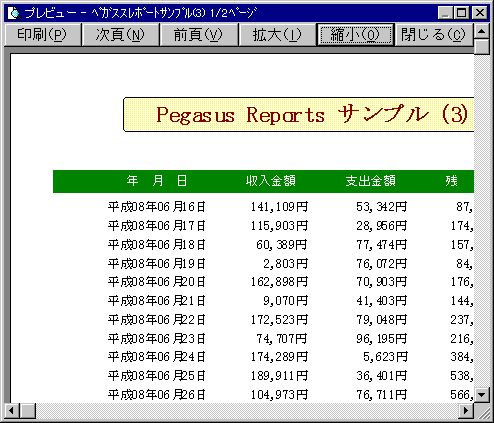
Task: Go to next page with 次頁(N)
Action: (121, 34)
